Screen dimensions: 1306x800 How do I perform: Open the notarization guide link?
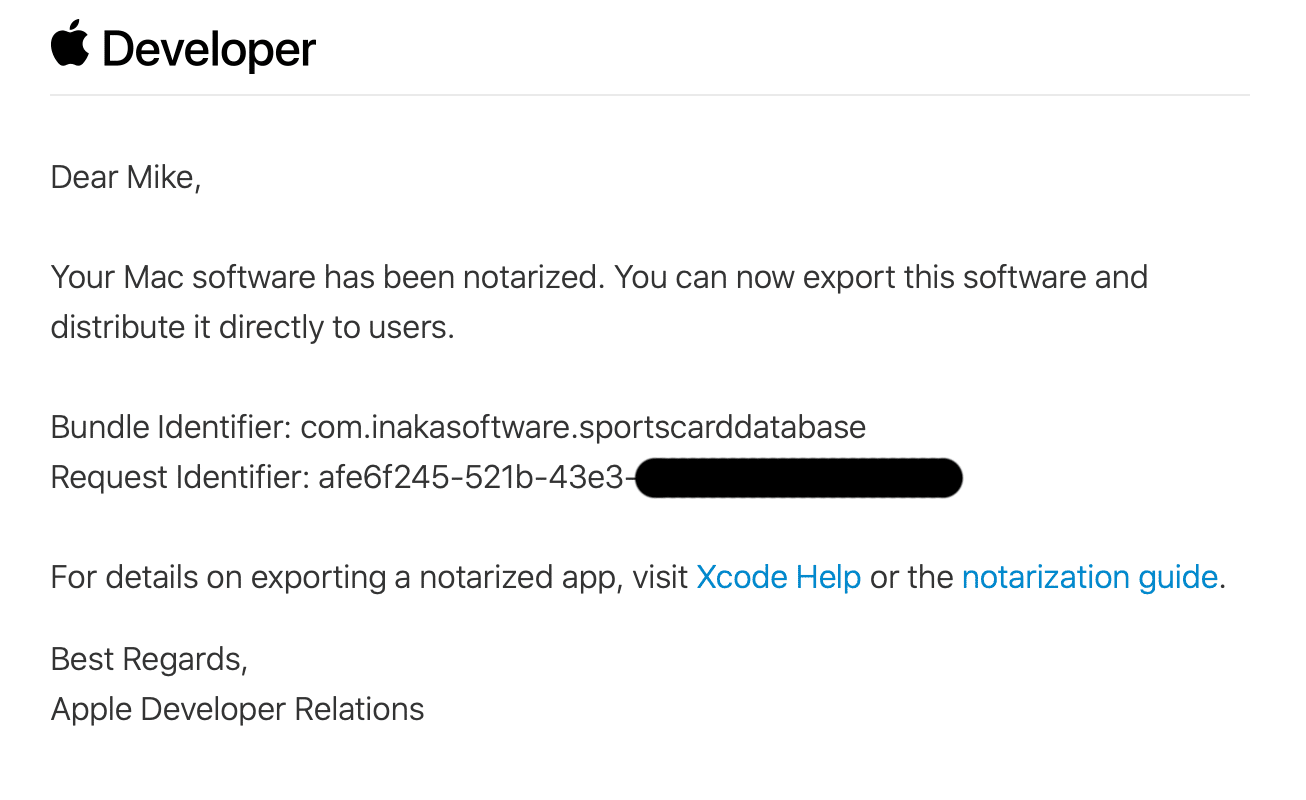[1089, 577]
